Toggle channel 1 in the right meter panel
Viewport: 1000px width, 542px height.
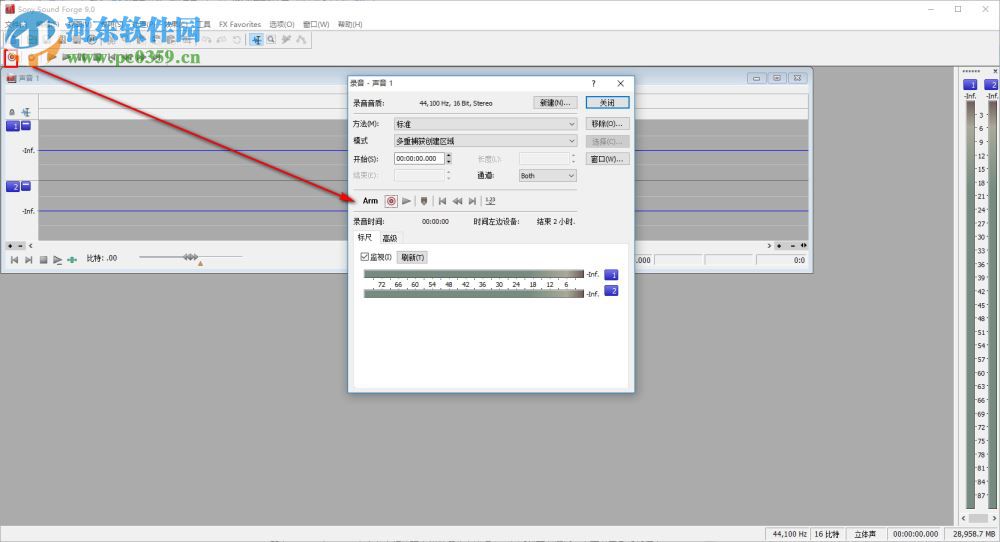969,85
